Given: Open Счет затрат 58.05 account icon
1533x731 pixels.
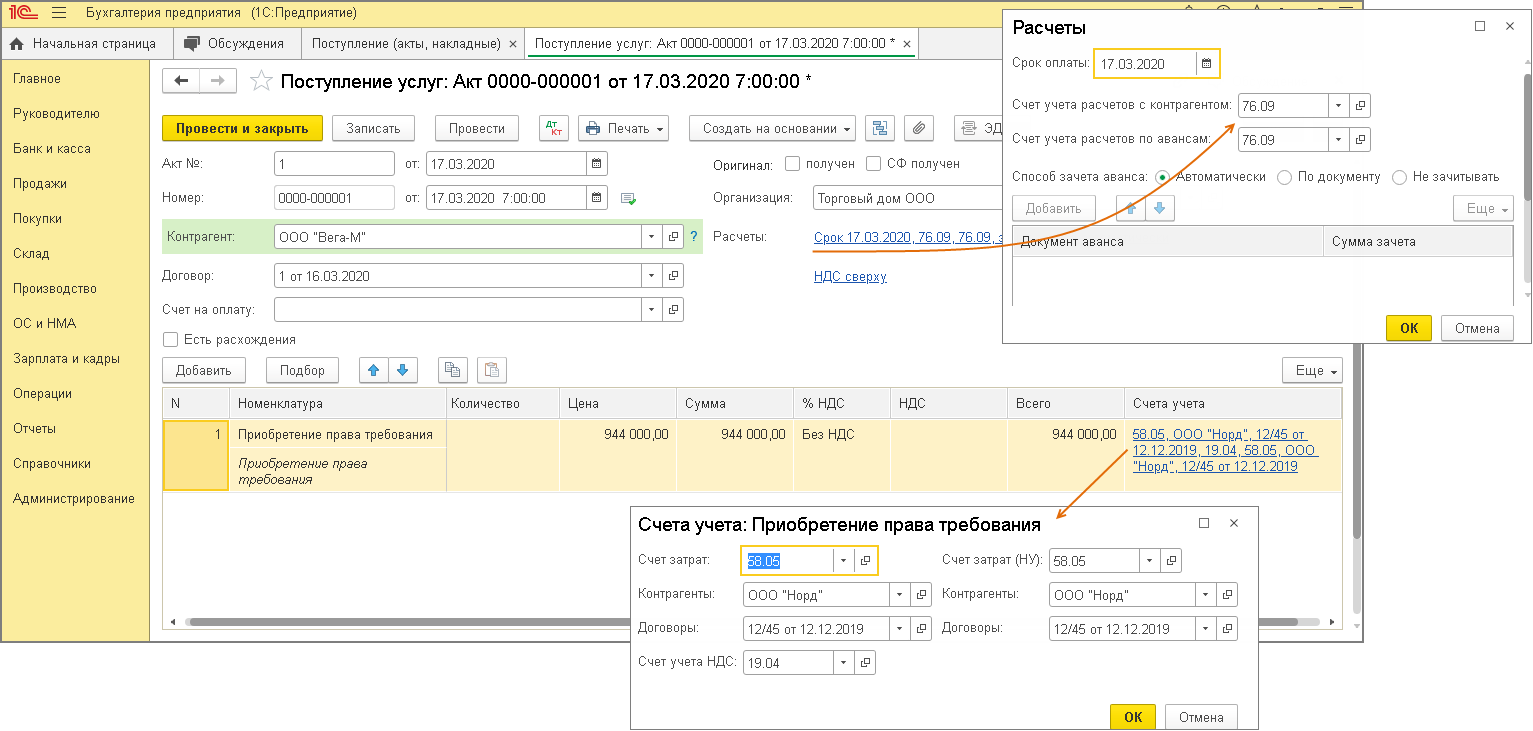Looking at the screenshot, I should pos(866,561).
